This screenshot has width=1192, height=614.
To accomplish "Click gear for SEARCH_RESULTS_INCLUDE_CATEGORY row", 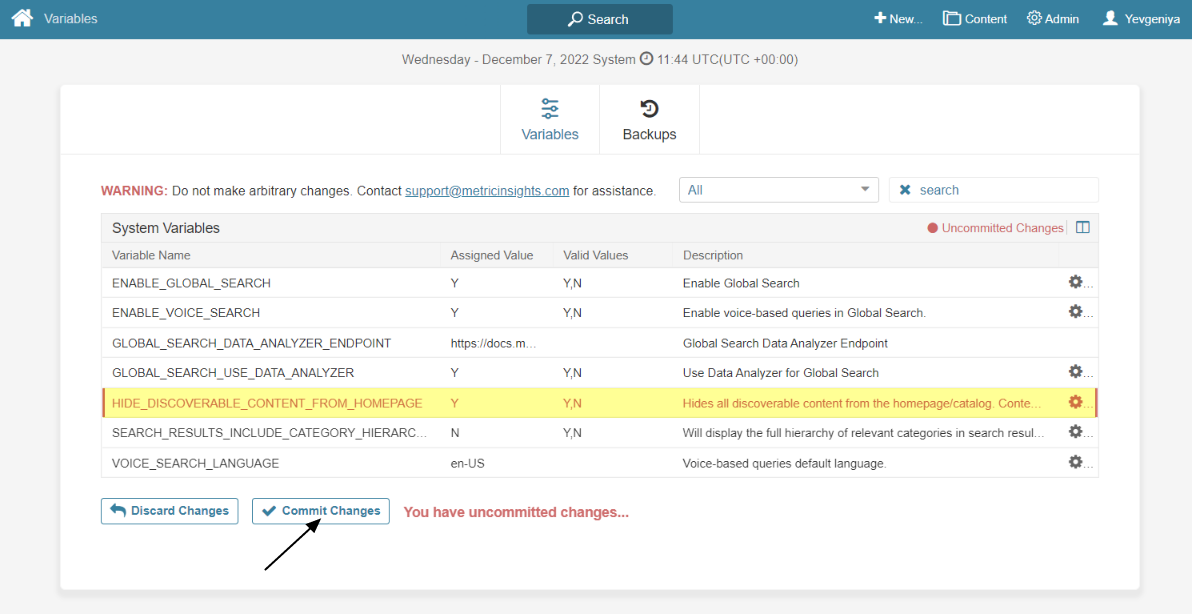I will point(1076,432).
